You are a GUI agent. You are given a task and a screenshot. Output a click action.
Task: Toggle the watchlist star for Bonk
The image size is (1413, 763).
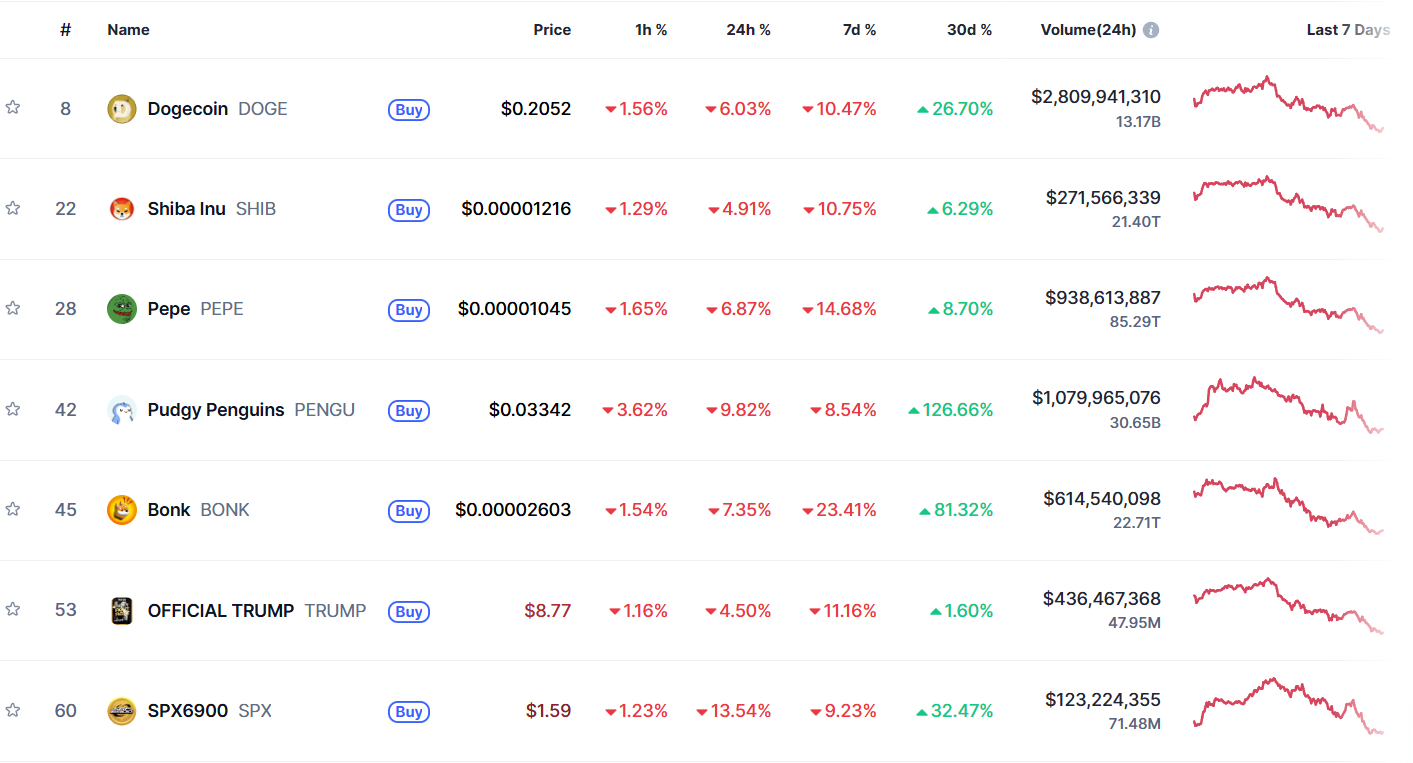(13, 509)
